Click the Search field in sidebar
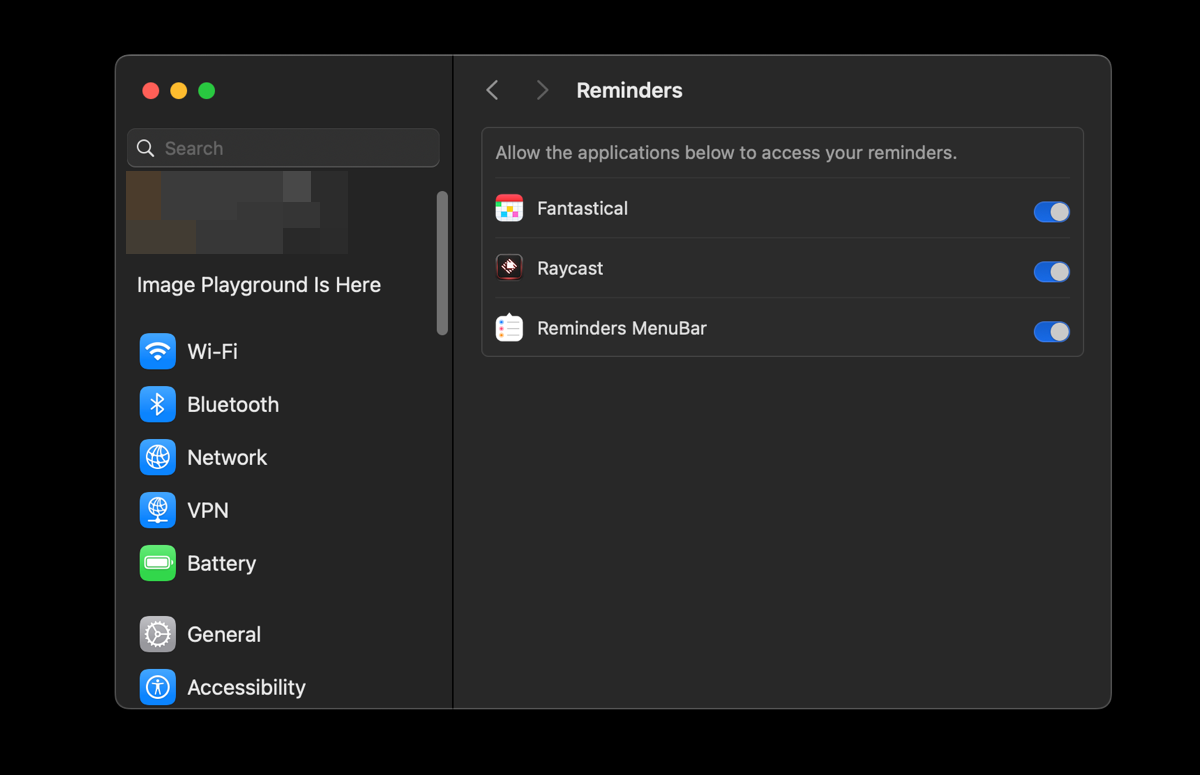The image size is (1200, 775). coord(283,148)
